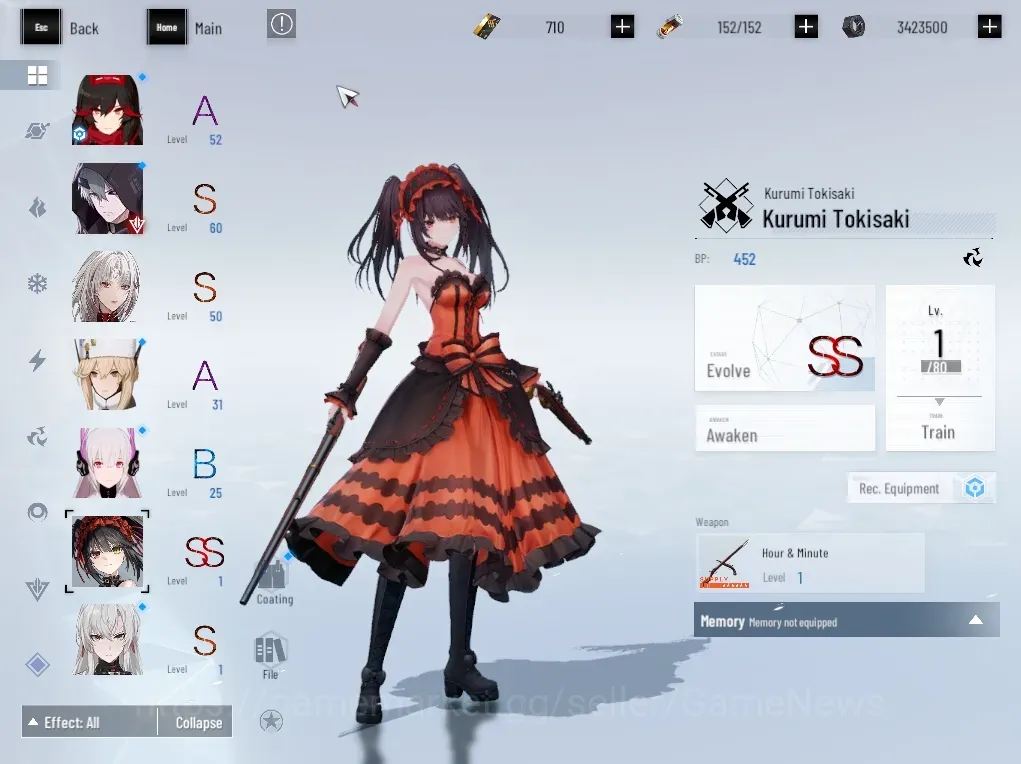Click the Esc Back button
This screenshot has height=764, width=1021.
pyautogui.click(x=60, y=27)
